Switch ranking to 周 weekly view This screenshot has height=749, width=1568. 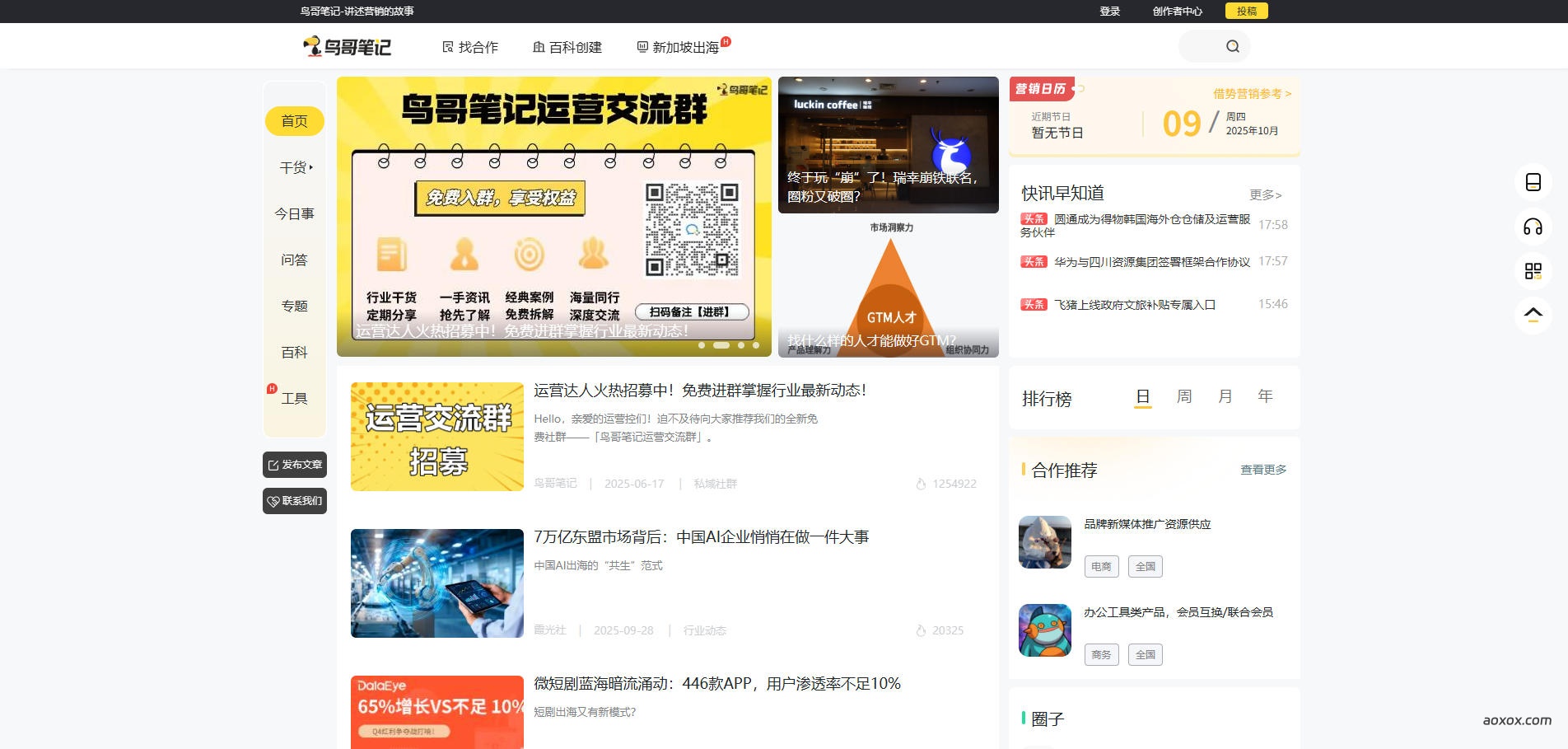1183,396
